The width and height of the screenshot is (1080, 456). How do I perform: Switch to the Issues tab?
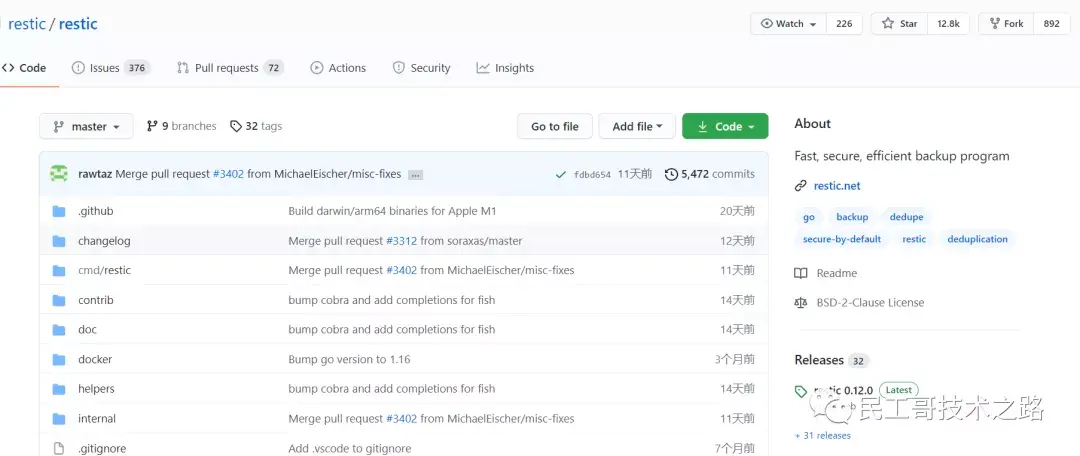pos(110,68)
